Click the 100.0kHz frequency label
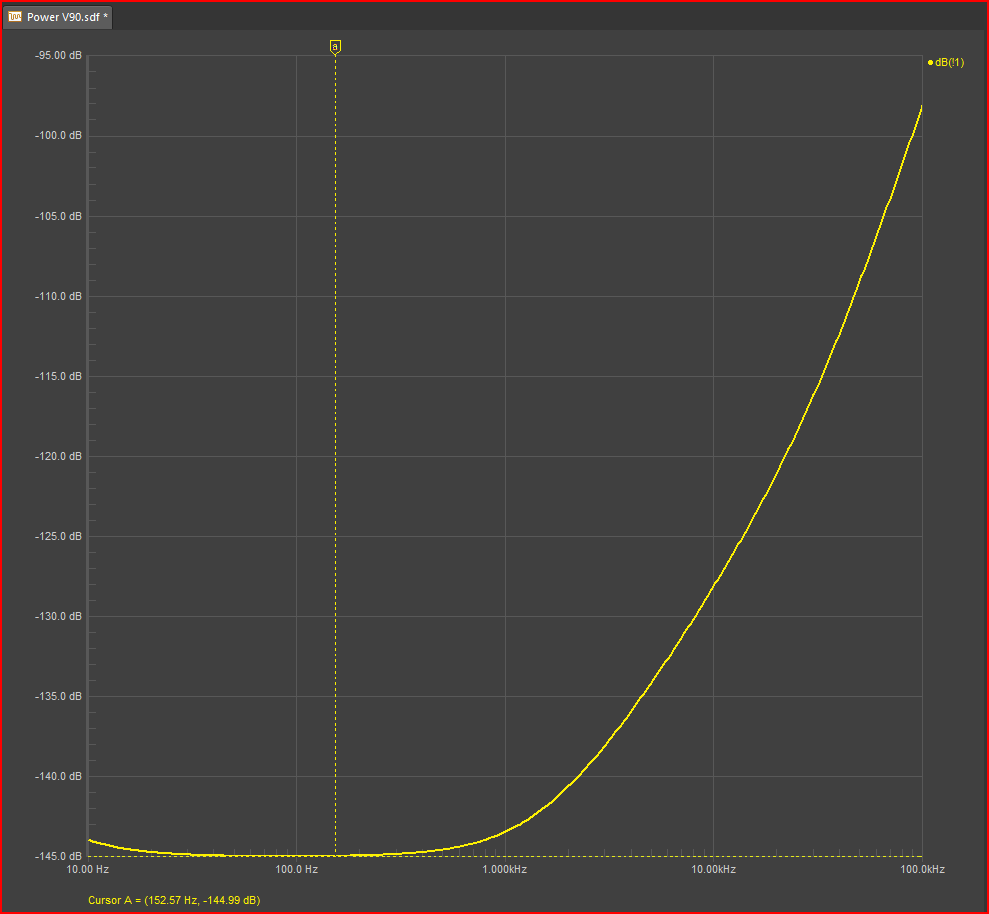The height and width of the screenshot is (914, 989). point(922,869)
